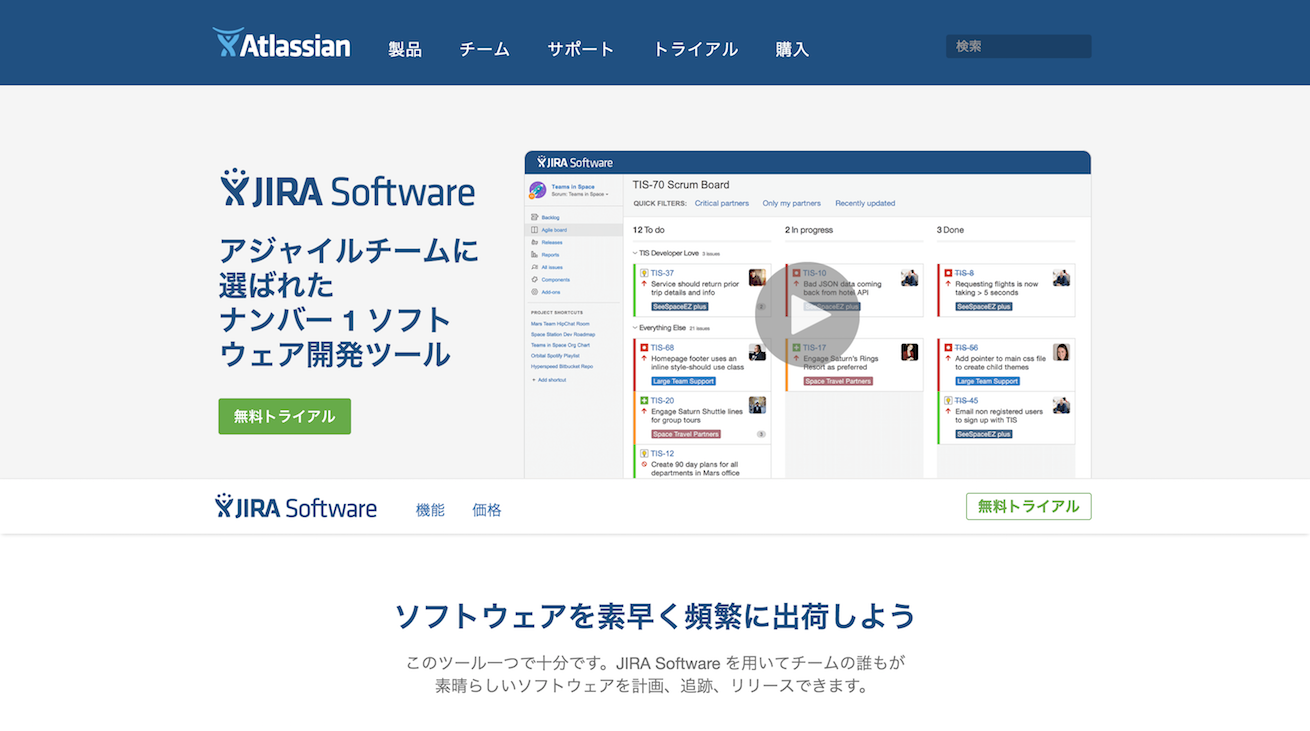Click the Add-ons sidebar icon

(x=535, y=292)
